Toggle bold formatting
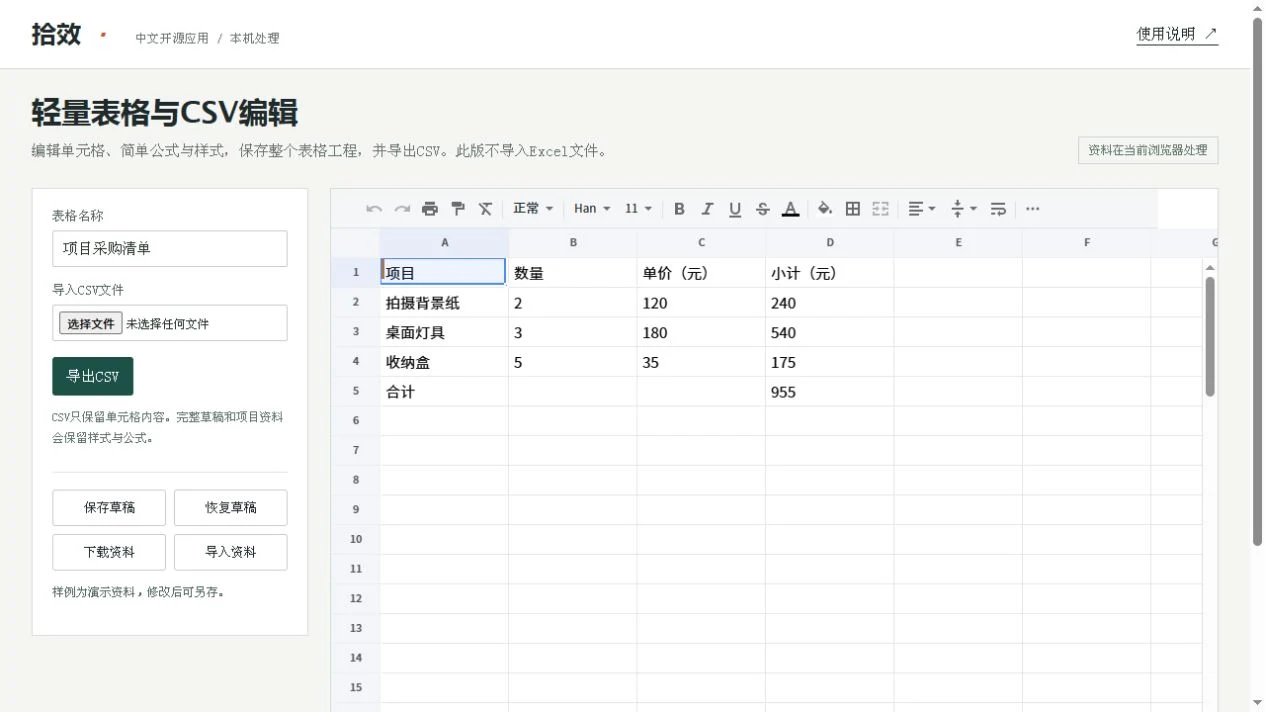Viewport: 1265px width, 712px height. click(679, 209)
